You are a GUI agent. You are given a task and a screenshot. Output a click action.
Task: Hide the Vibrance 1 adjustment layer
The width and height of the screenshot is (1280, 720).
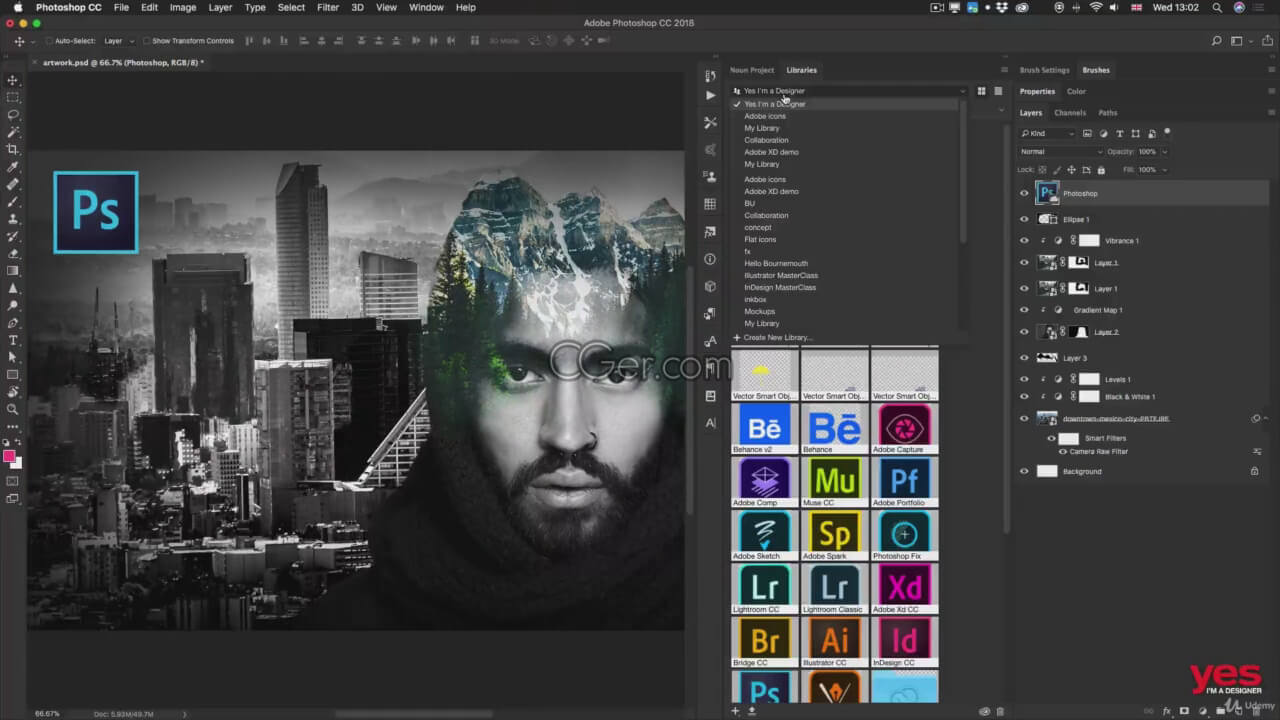[1023, 241]
